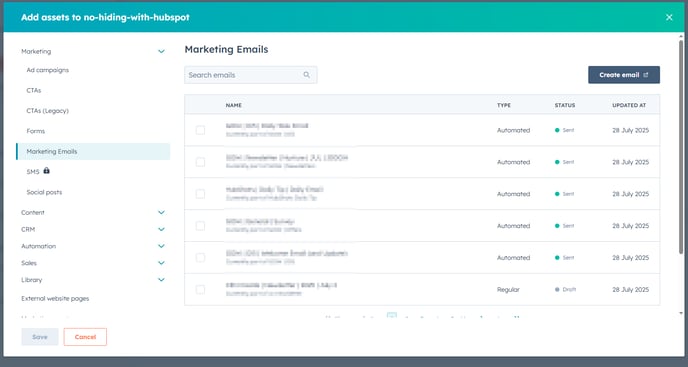Click the Marketing Emails heading
The image size is (688, 367).
pyautogui.click(x=226, y=50)
